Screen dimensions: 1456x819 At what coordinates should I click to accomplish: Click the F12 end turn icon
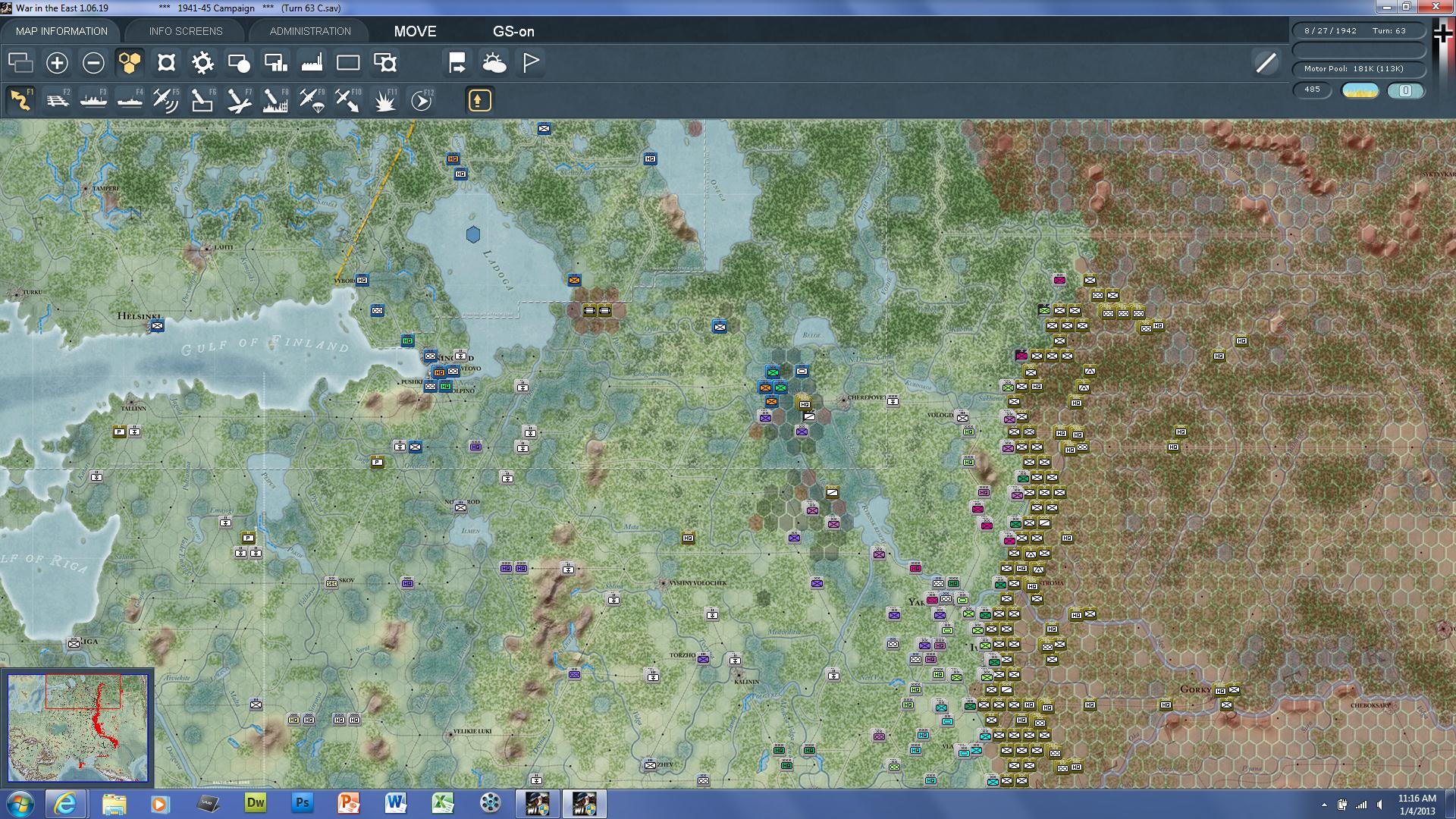click(422, 100)
